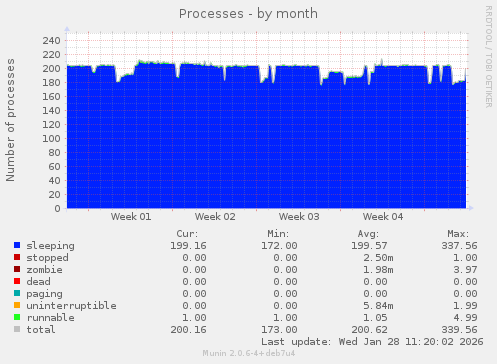The width and height of the screenshot is (497, 364).
Task: Click the 'uninterruptible' legend label
Action: [x=71, y=306]
